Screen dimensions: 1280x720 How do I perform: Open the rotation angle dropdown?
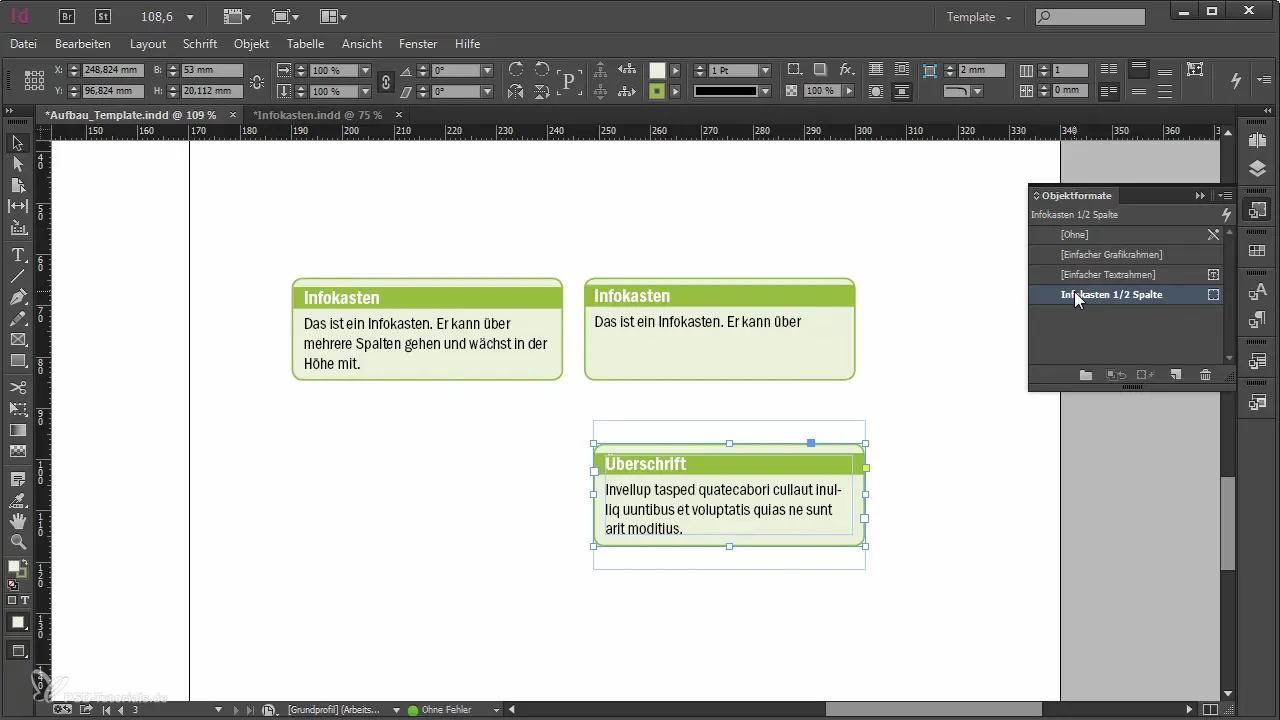click(x=487, y=71)
